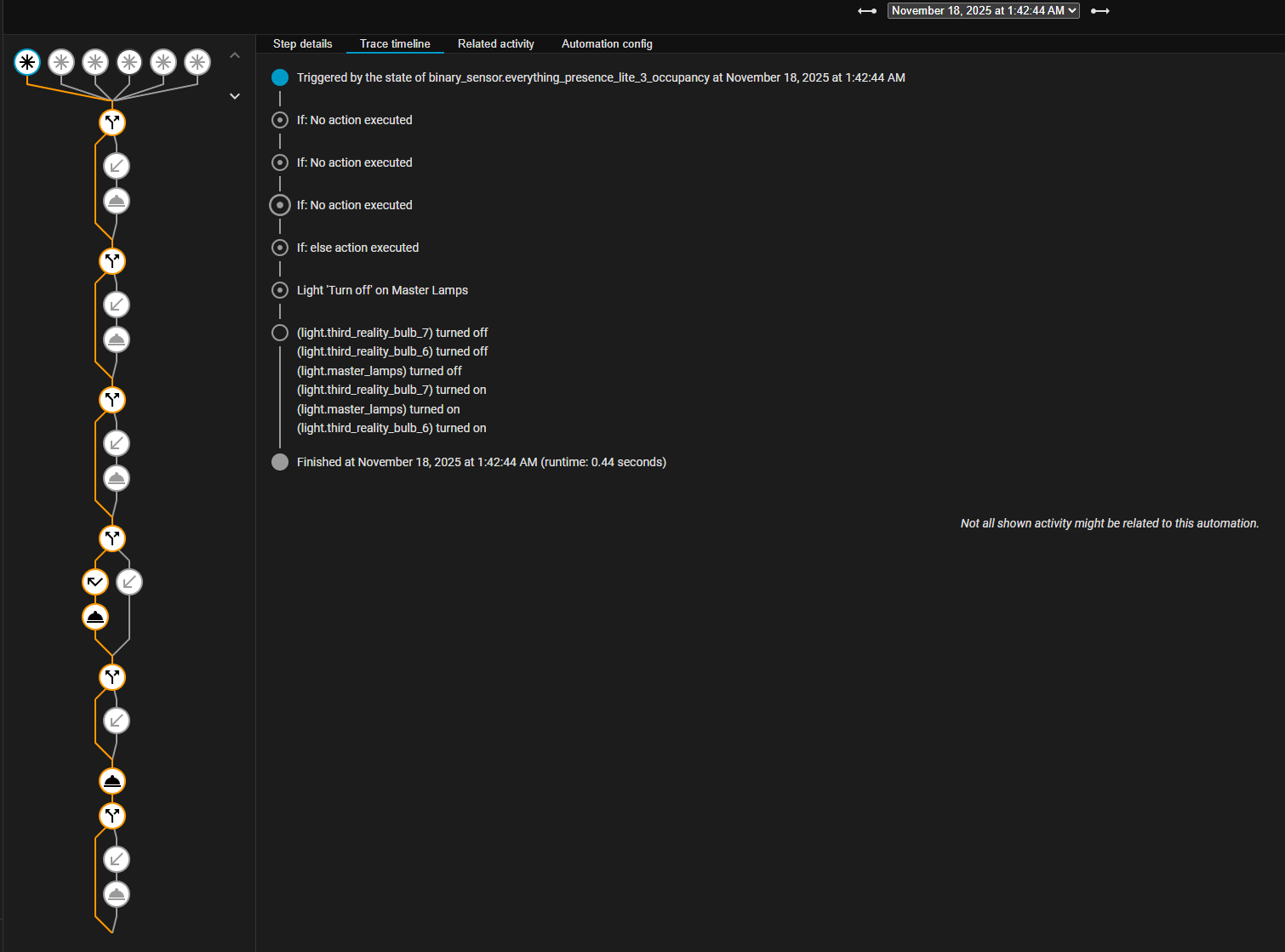Image resolution: width=1285 pixels, height=952 pixels.
Task: Click the marker for the first 'If: No action executed'
Action: pos(280,120)
